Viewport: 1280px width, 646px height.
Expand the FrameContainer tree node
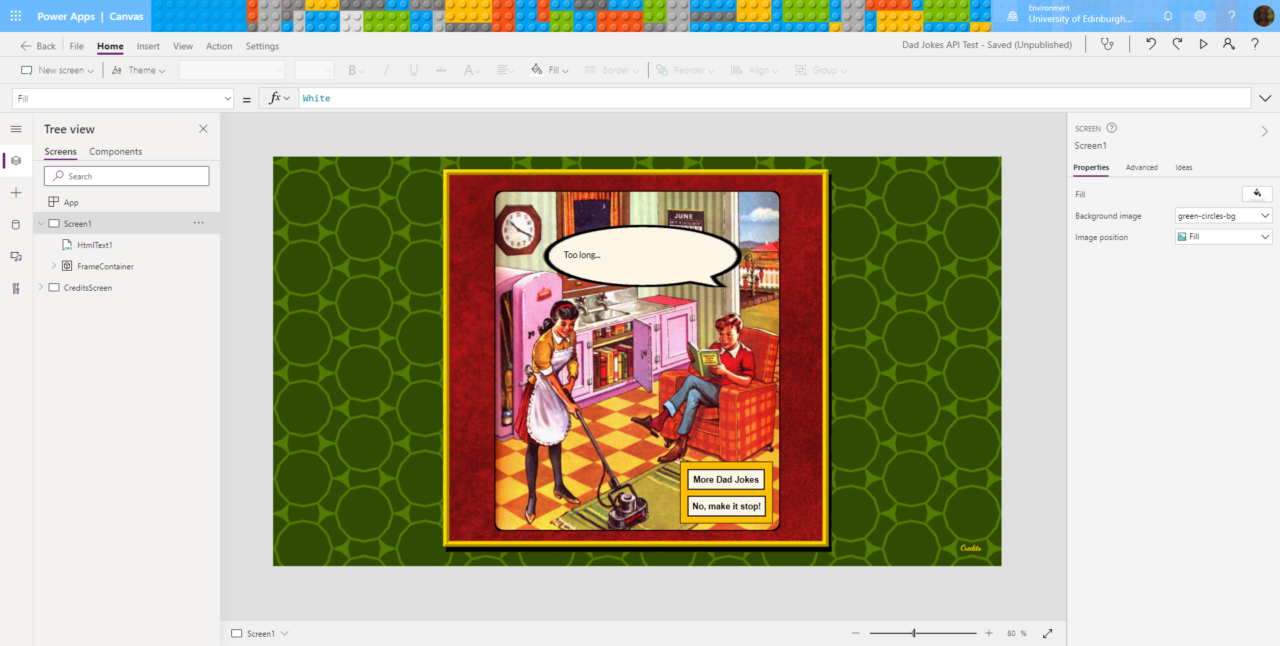54,266
